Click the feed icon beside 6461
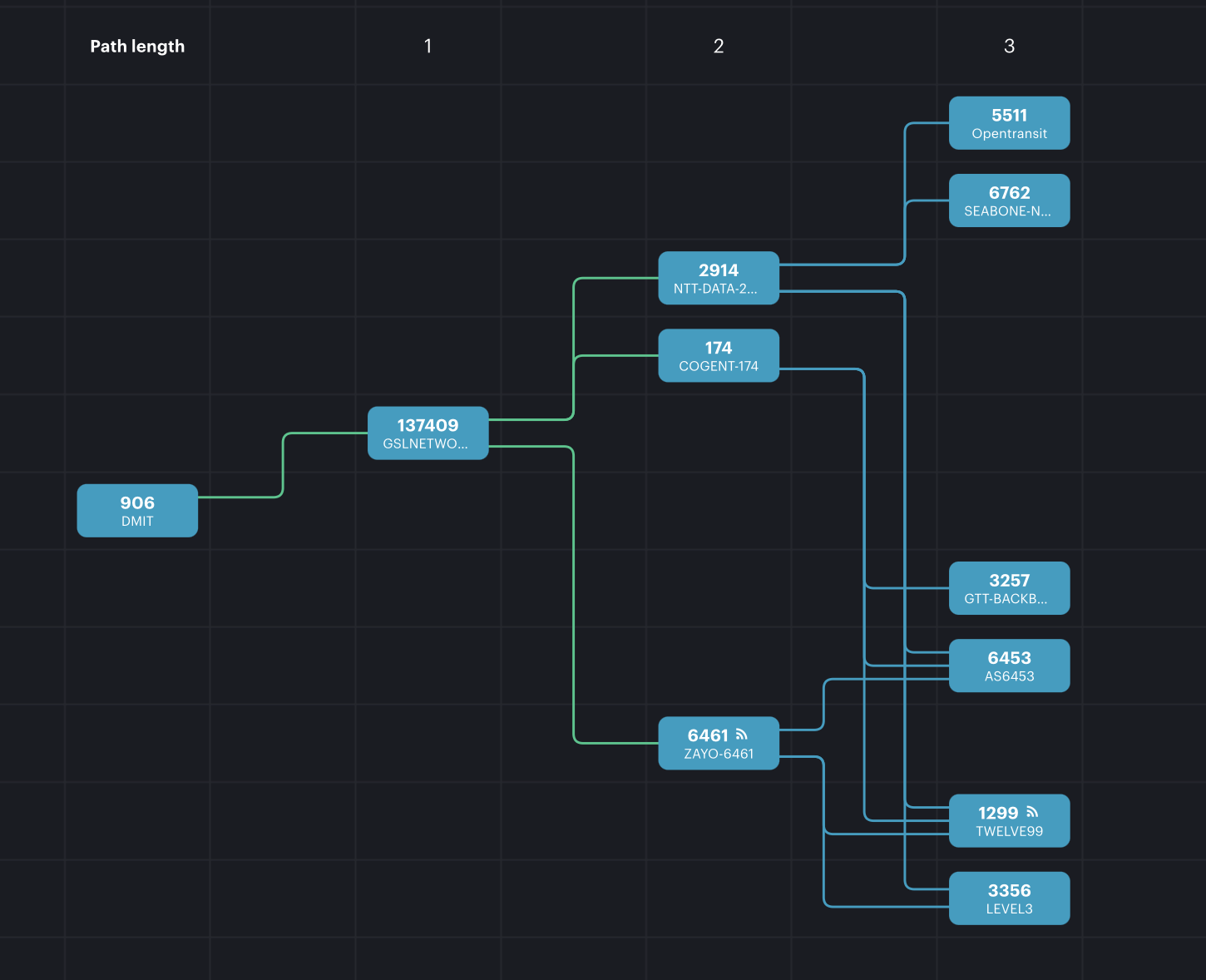Viewport: 1206px width, 980px height. 742,735
